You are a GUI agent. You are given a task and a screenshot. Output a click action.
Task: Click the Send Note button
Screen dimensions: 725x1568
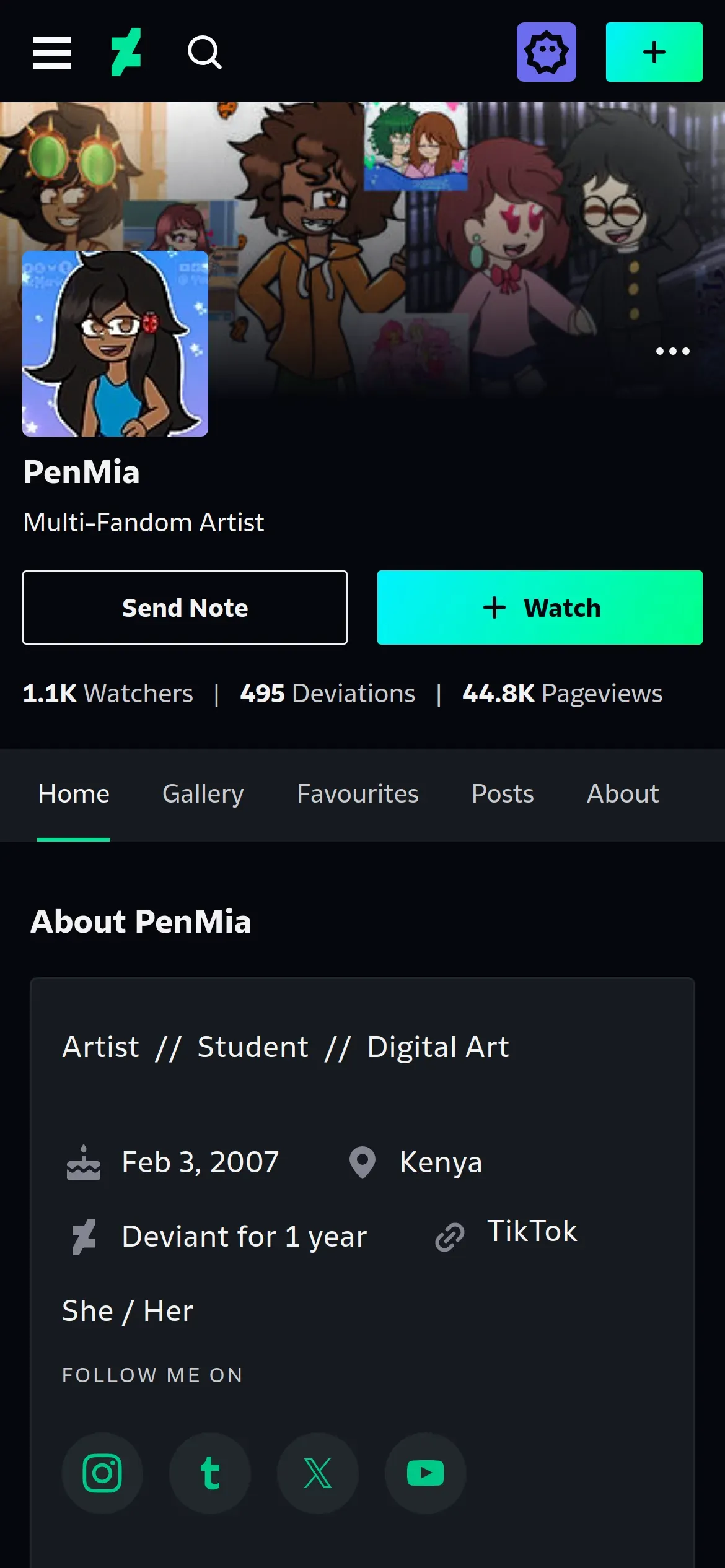(x=185, y=608)
